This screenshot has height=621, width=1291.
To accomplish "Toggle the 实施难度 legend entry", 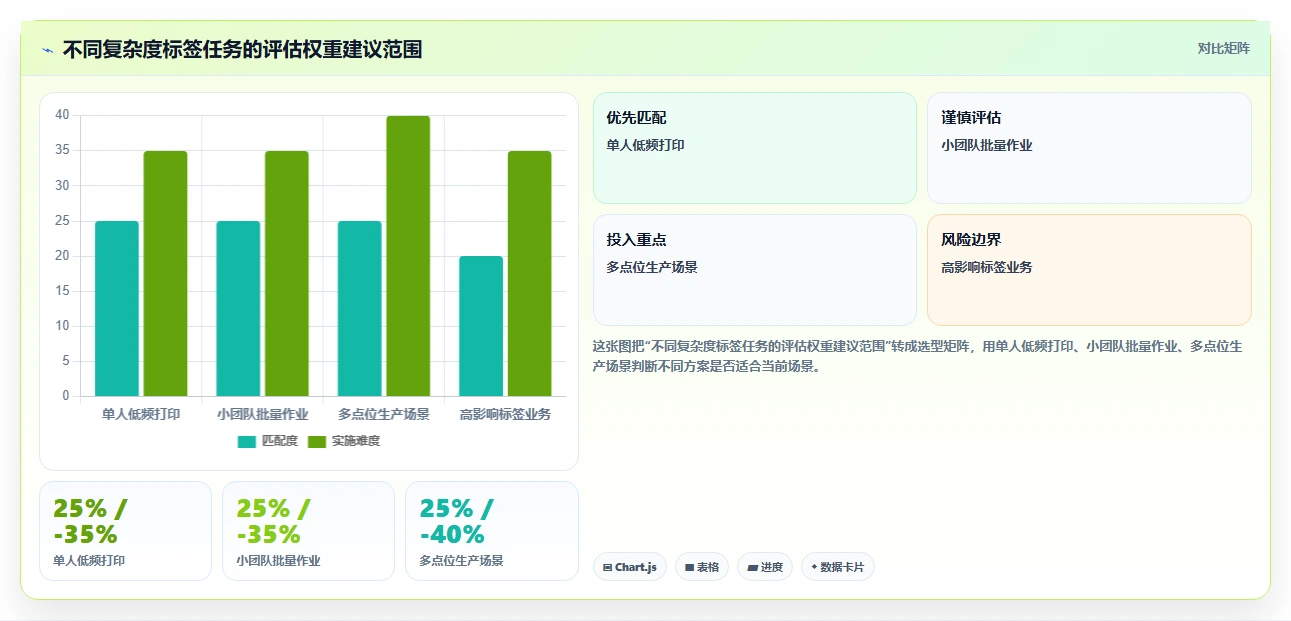I will tap(344, 441).
